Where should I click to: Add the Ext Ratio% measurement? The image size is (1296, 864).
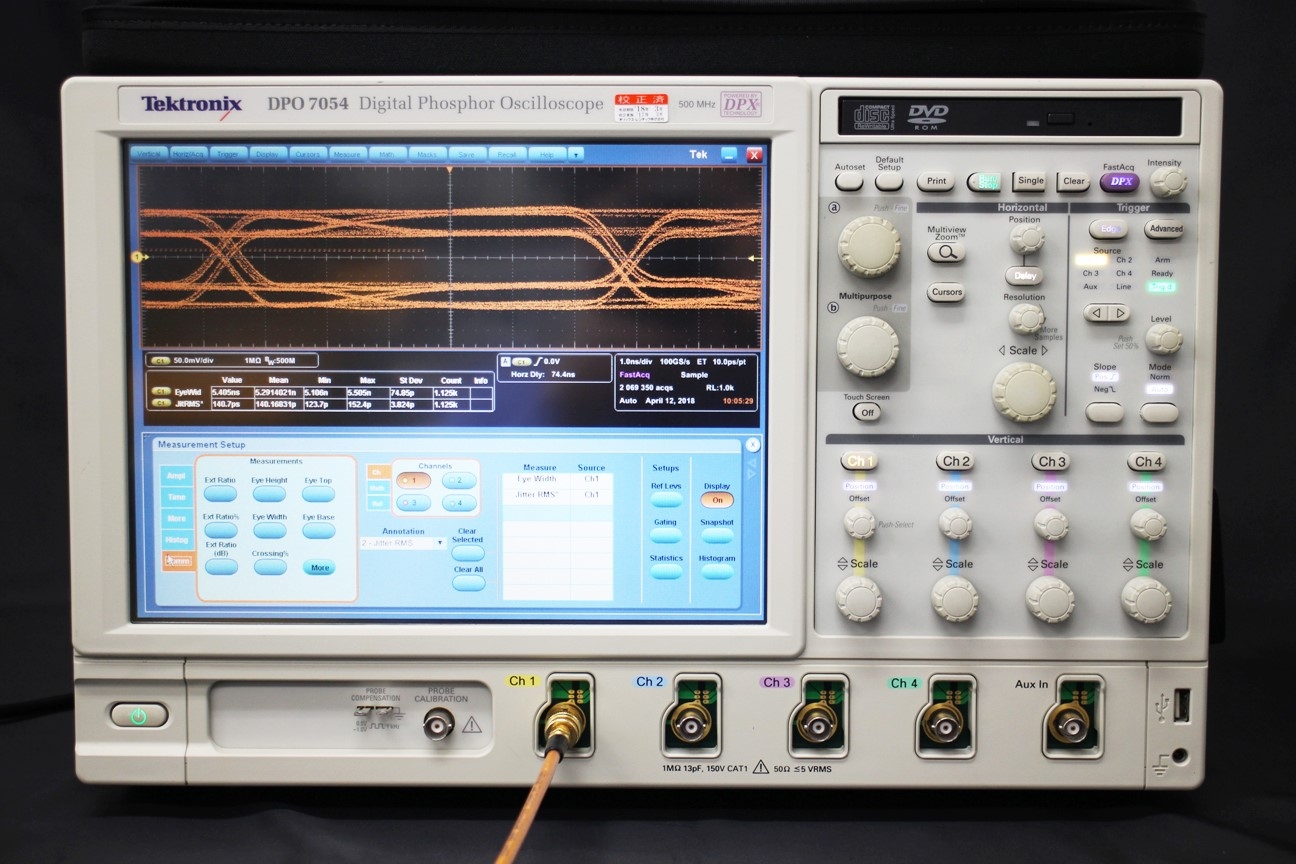pyautogui.click(x=221, y=530)
